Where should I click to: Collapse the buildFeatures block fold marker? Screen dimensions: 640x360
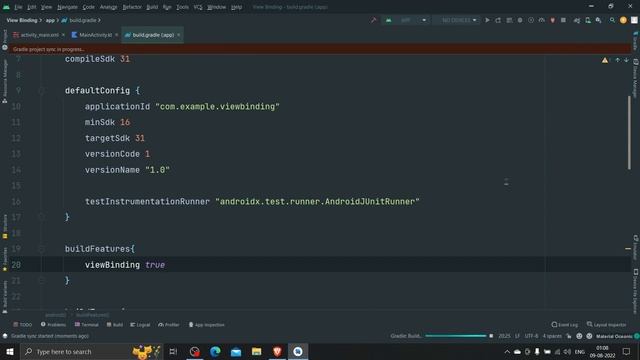(42, 249)
